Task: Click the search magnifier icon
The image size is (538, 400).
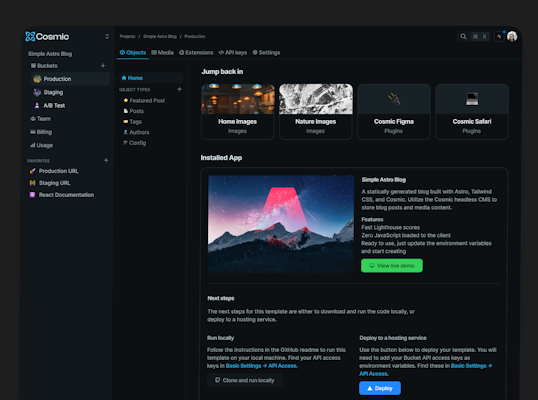Action: 463,36
